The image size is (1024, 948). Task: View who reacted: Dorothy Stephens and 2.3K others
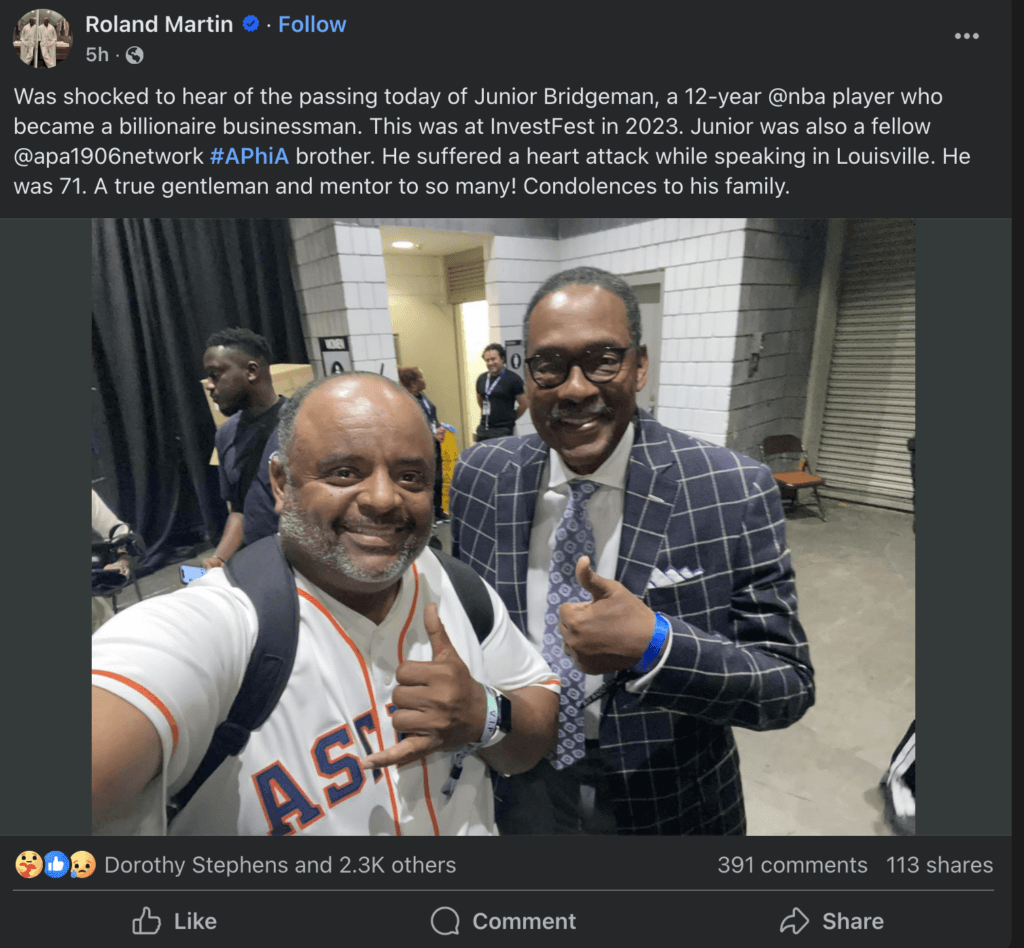coord(280,865)
